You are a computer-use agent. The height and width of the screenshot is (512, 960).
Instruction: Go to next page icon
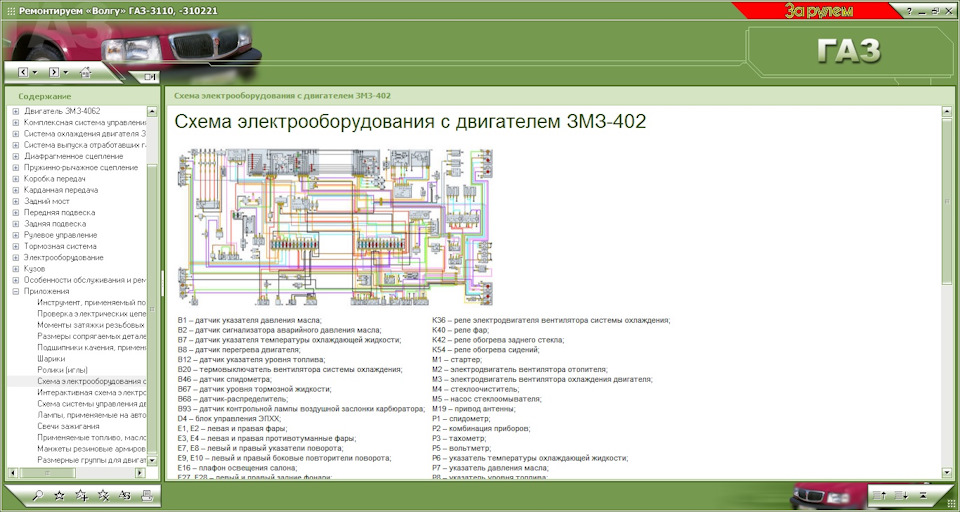901,495
